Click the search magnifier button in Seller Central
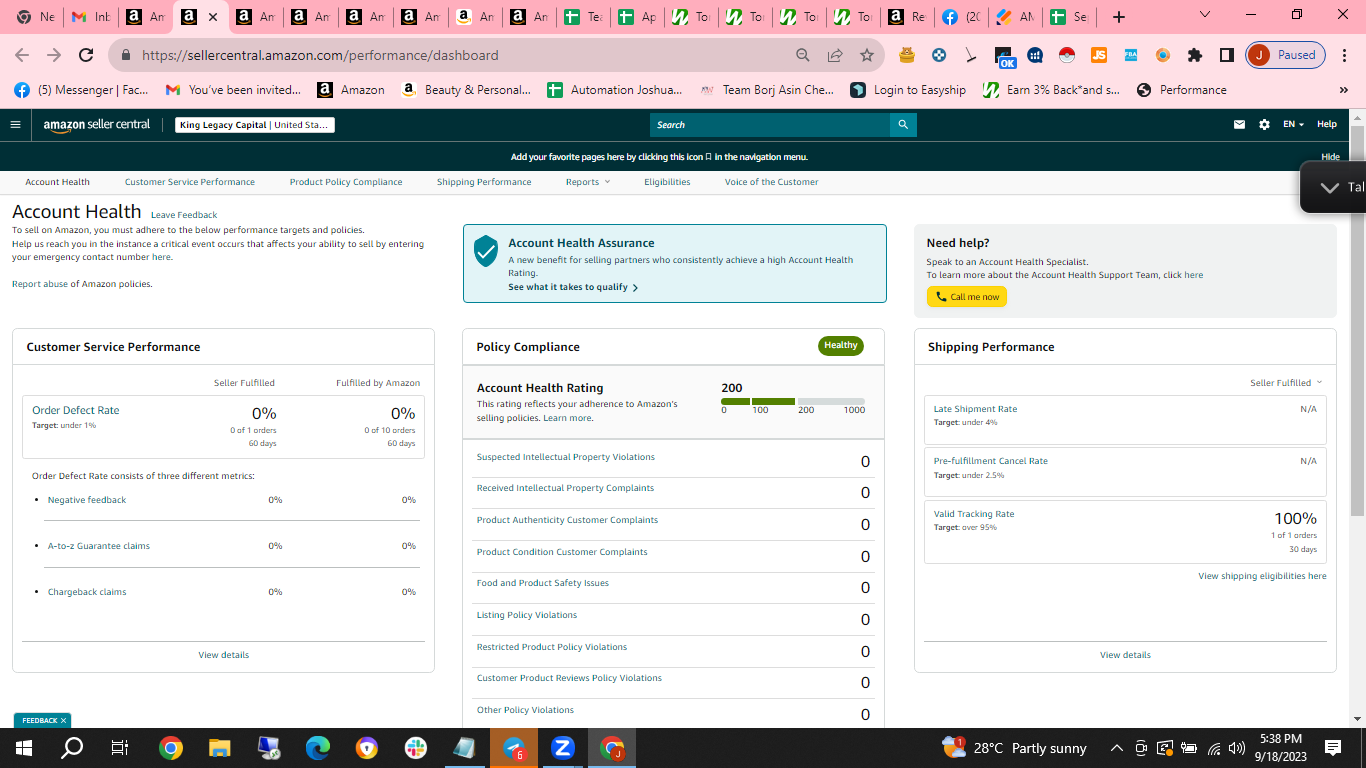1366x768 pixels. (903, 125)
